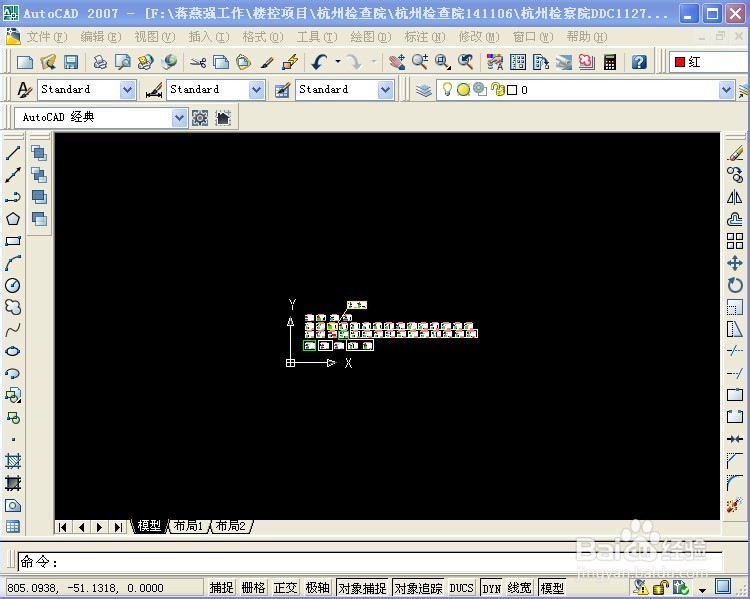Viewport: 750px width, 599px height.
Task: Switch to the 布局1 layout tab
Action: (x=188, y=526)
